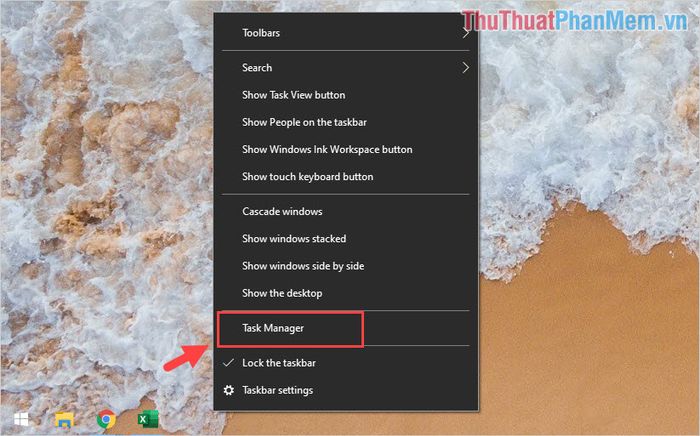Launch Google Chrome from the taskbar

click(x=106, y=419)
